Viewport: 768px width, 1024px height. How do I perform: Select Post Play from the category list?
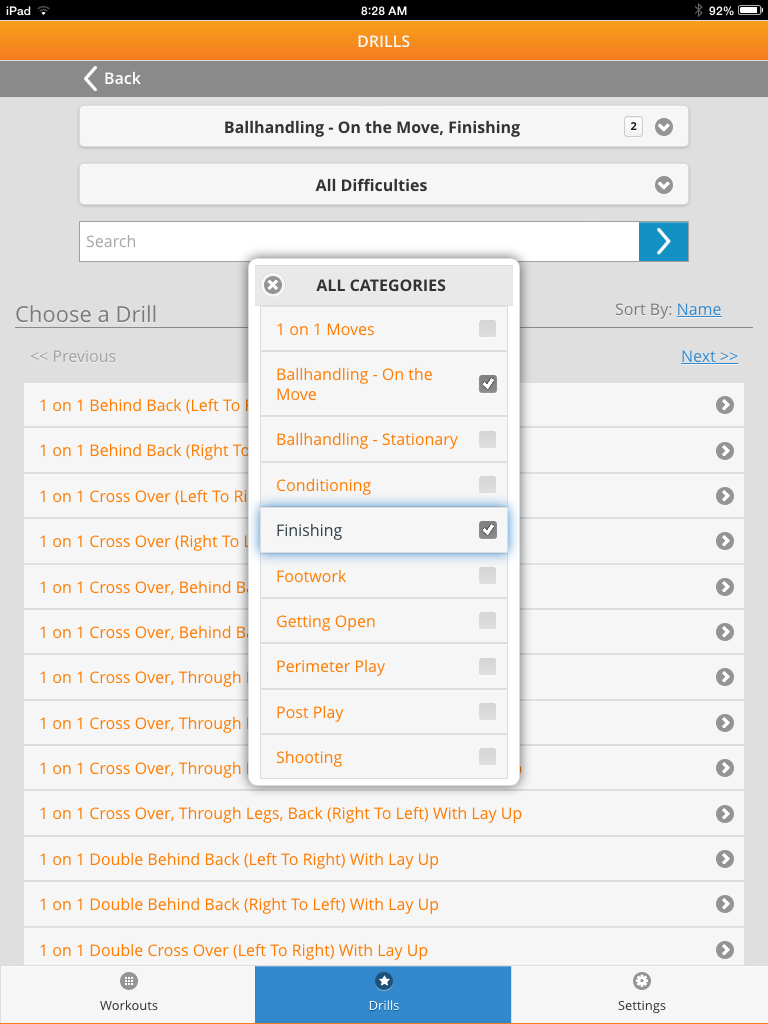310,712
